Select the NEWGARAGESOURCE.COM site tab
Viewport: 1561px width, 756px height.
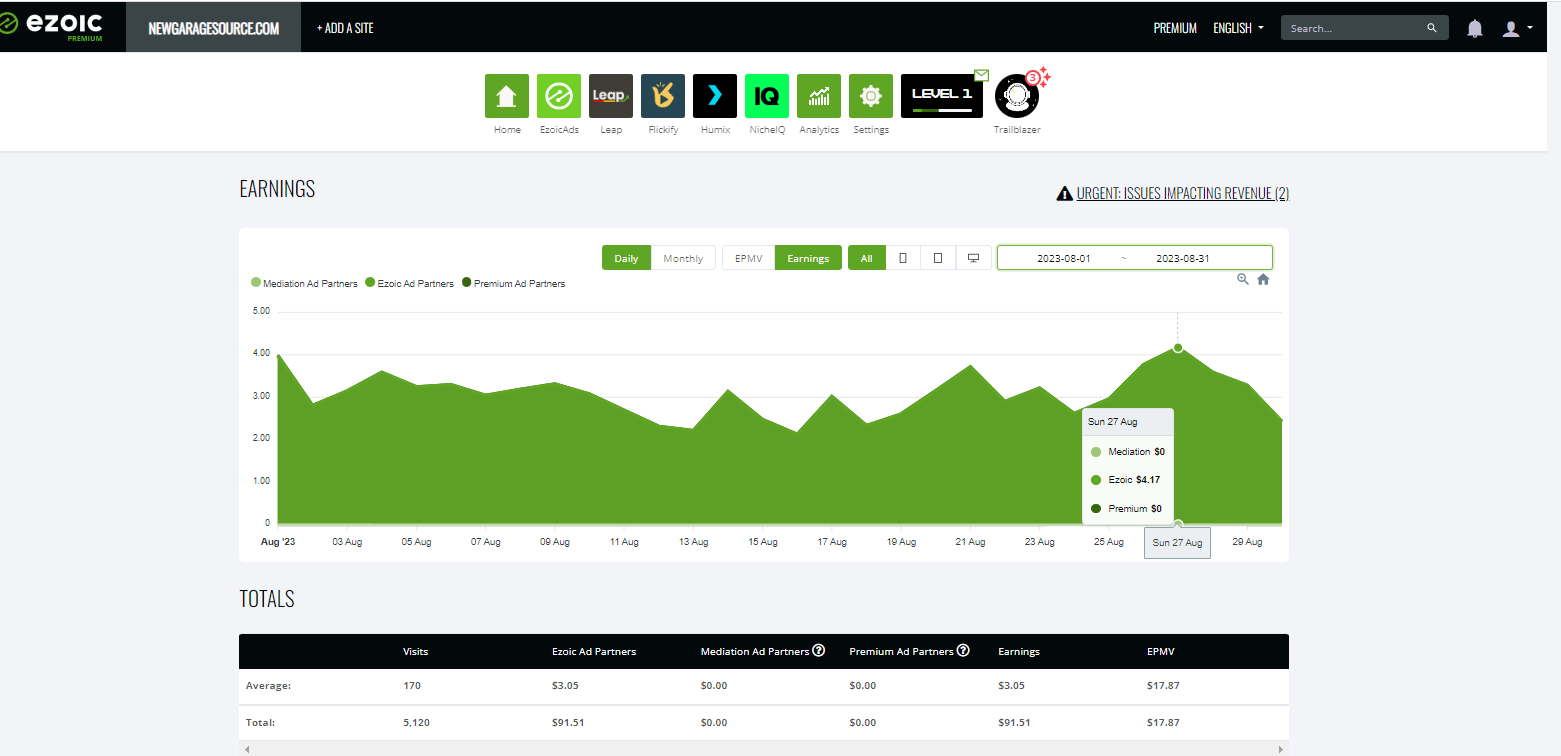point(213,28)
